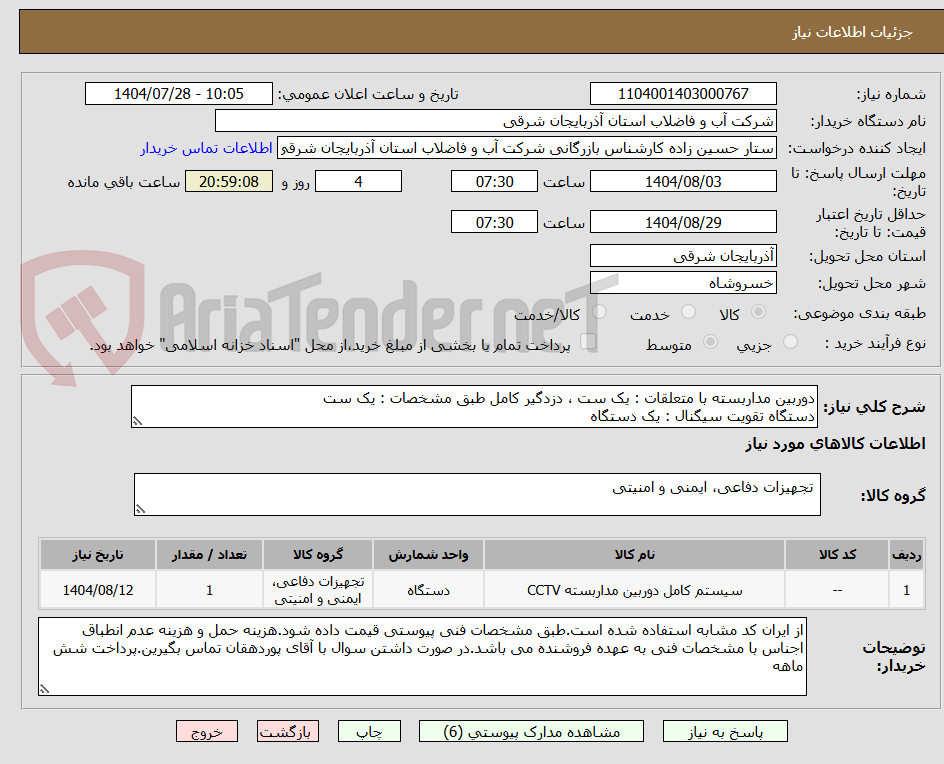This screenshot has height=764, width=944.
Task: Click the 1404/08/29 validity date field
Action: tap(683, 221)
